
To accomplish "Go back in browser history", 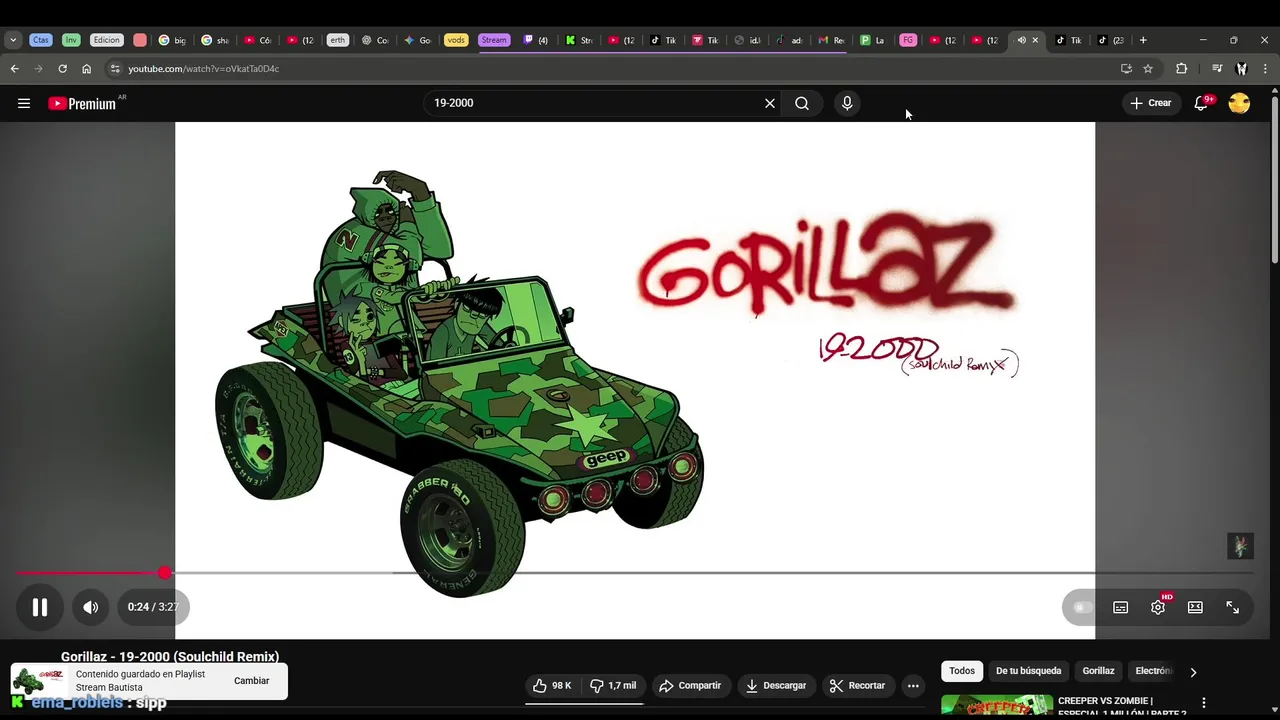I will pos(14,69).
